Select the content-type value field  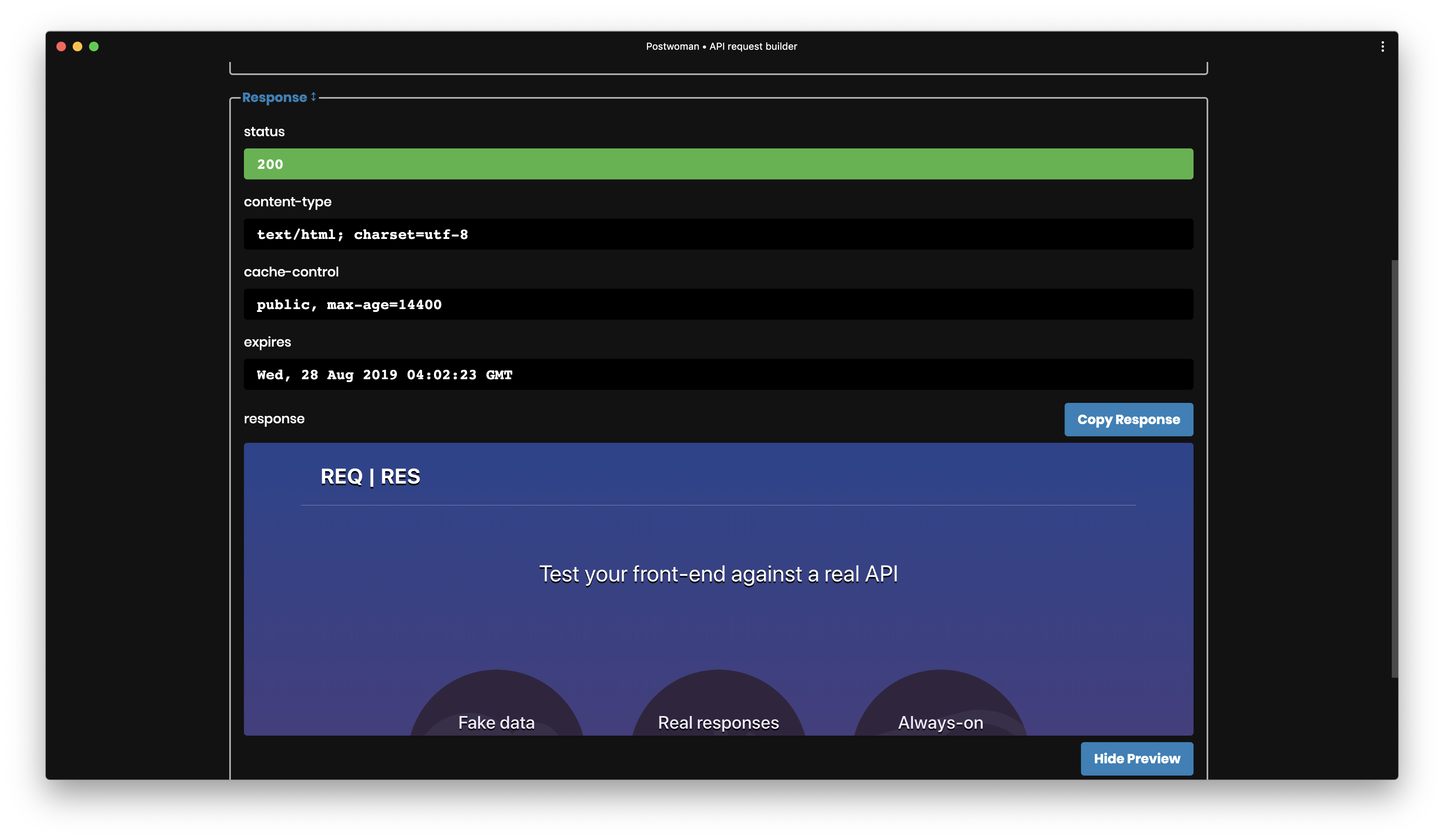(x=718, y=234)
